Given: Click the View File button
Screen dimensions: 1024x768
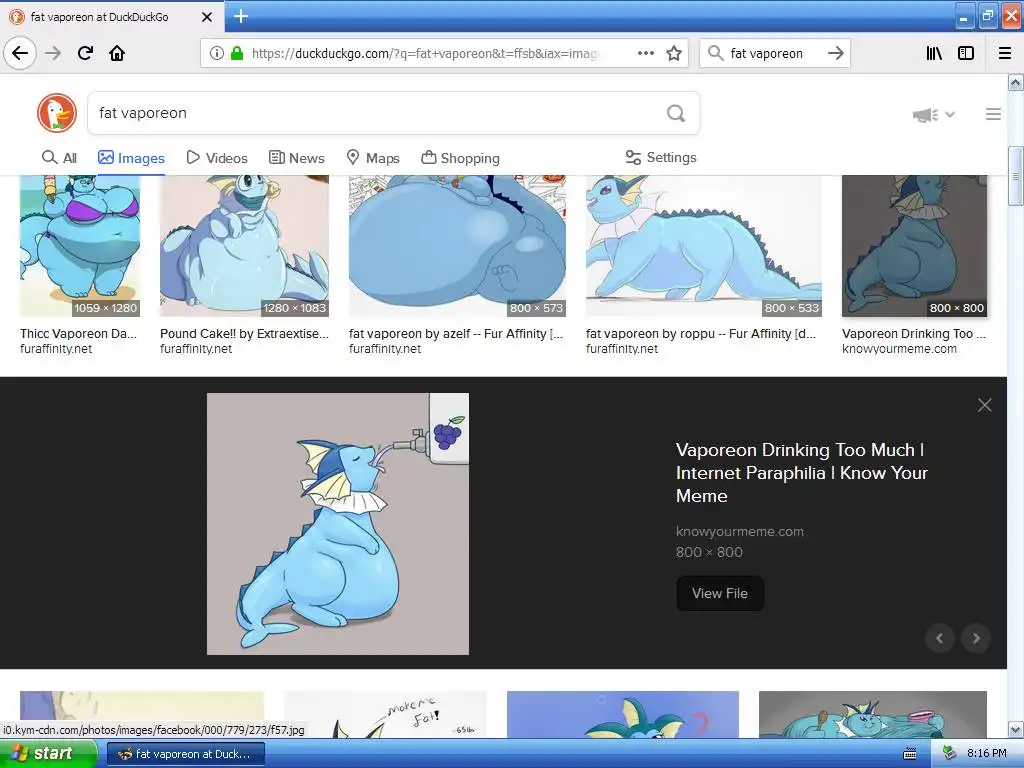Looking at the screenshot, I should click(x=720, y=593).
